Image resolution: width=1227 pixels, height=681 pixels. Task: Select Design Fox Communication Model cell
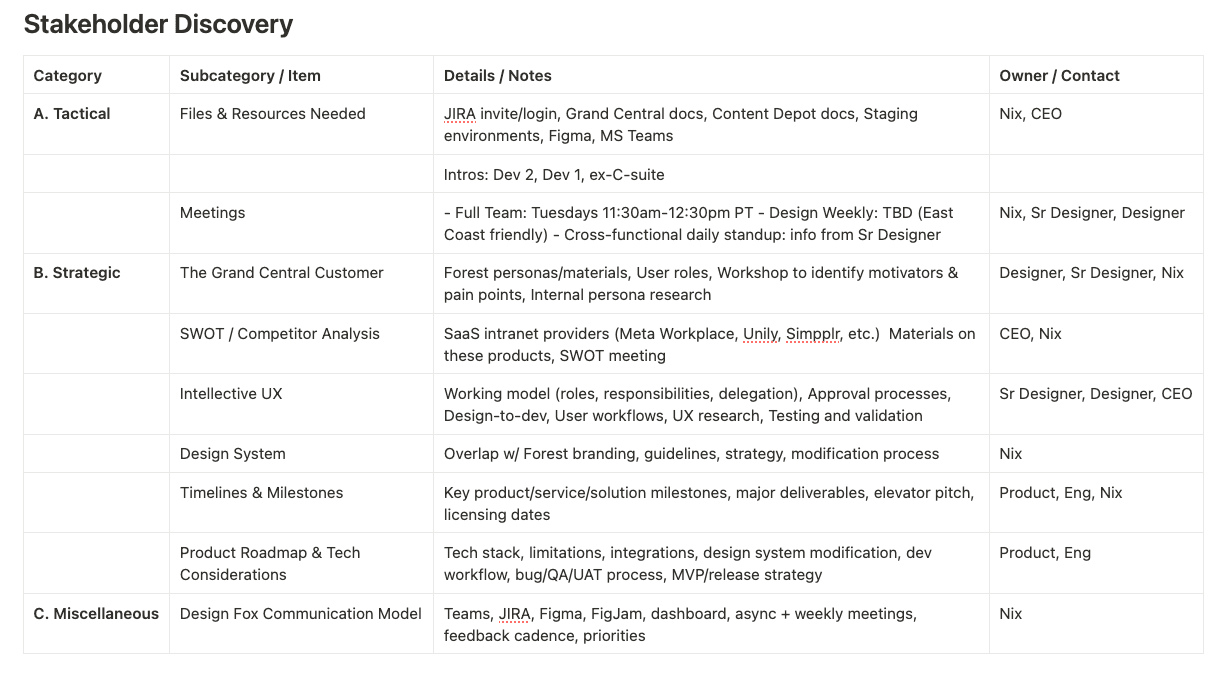pos(302,623)
